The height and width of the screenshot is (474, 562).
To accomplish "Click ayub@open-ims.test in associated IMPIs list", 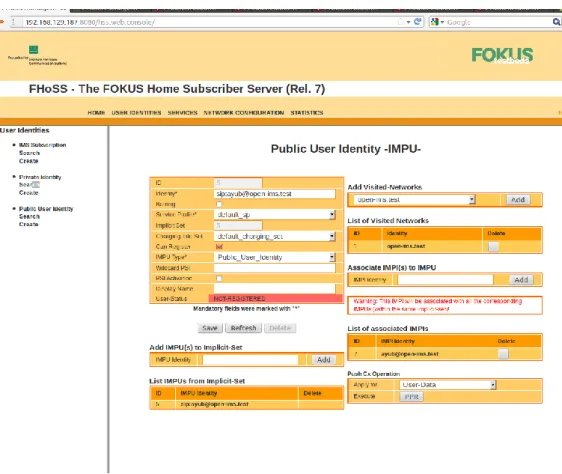I will coord(410,354).
